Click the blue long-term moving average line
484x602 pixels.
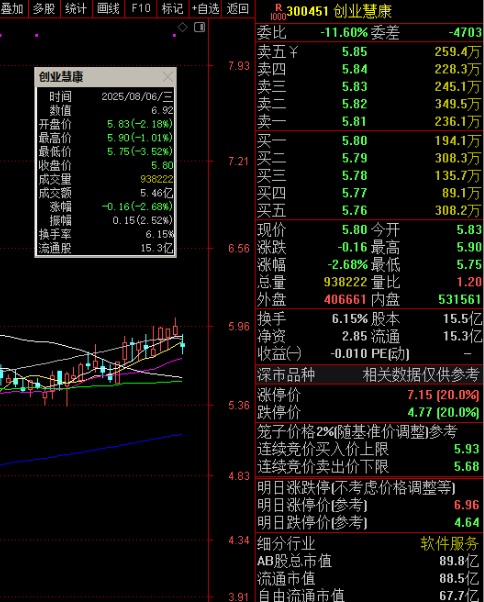point(91,450)
